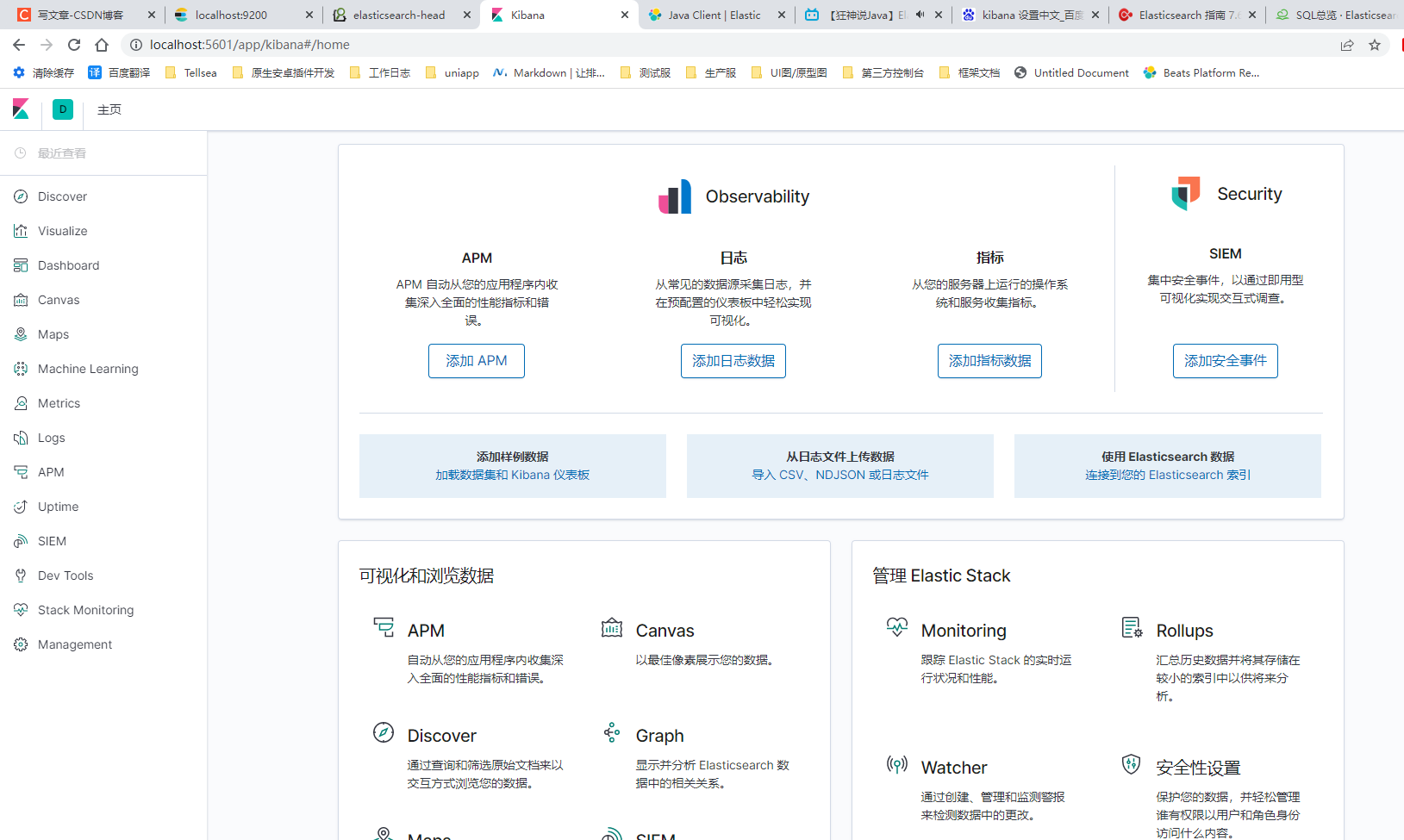Go to browser home page icon
This screenshot has width=1404, height=840.
pos(102,45)
